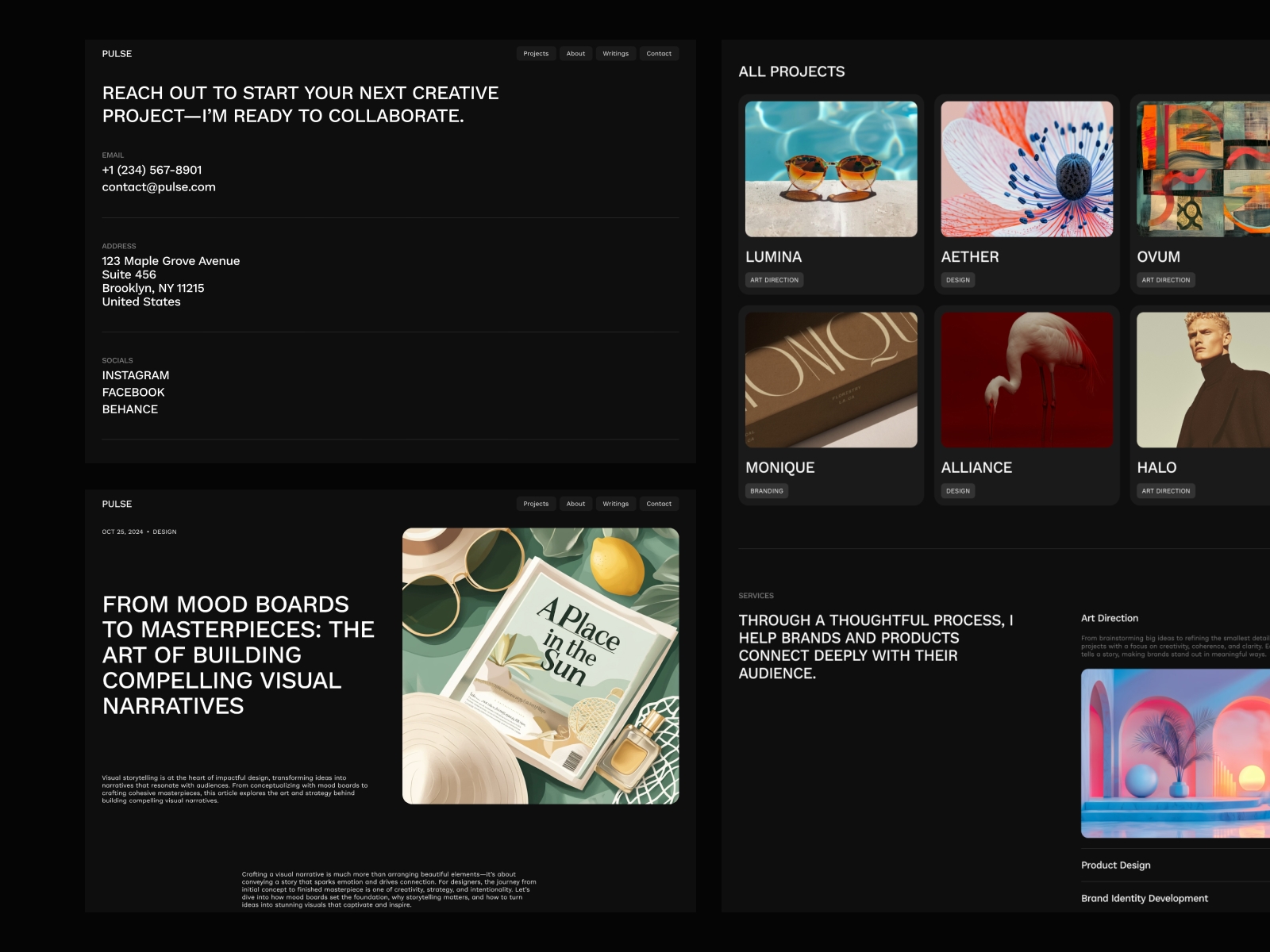Click the DESIGN tag under ALLIANCE
The width and height of the screenshot is (1270, 952).
tap(958, 490)
